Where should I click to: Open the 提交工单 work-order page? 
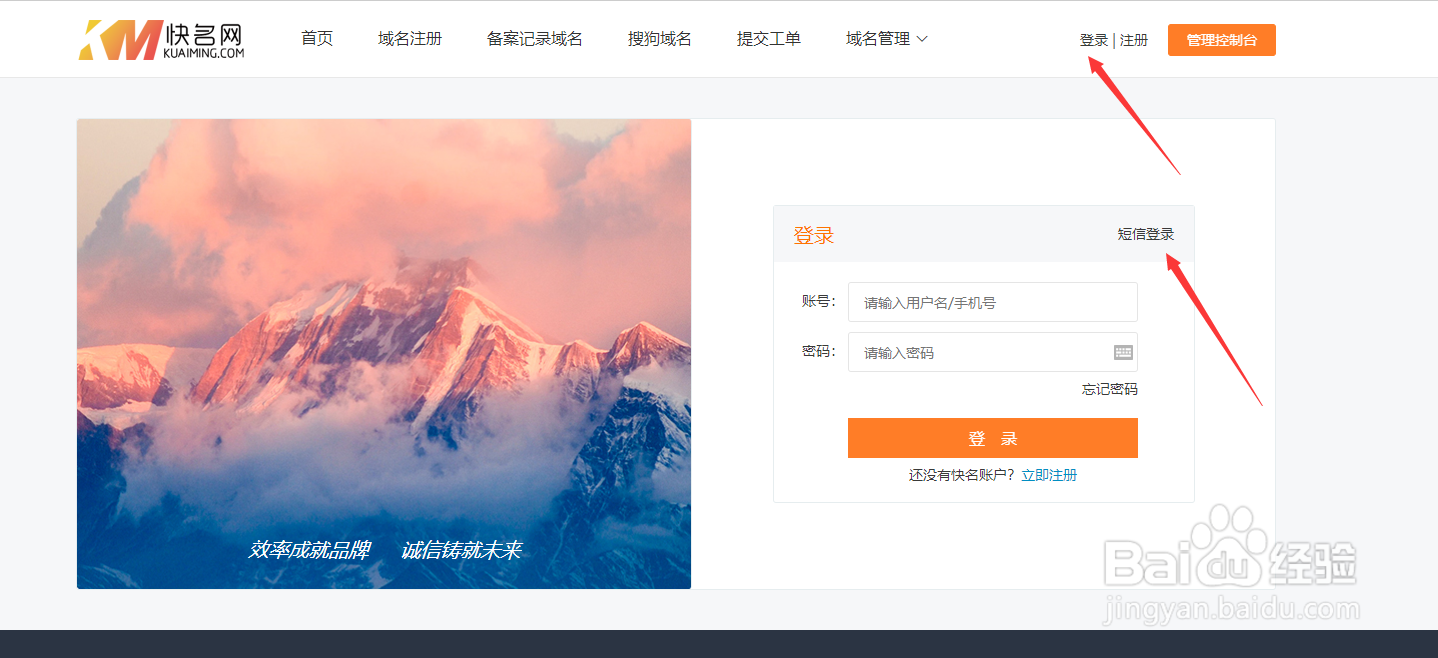[x=768, y=39]
